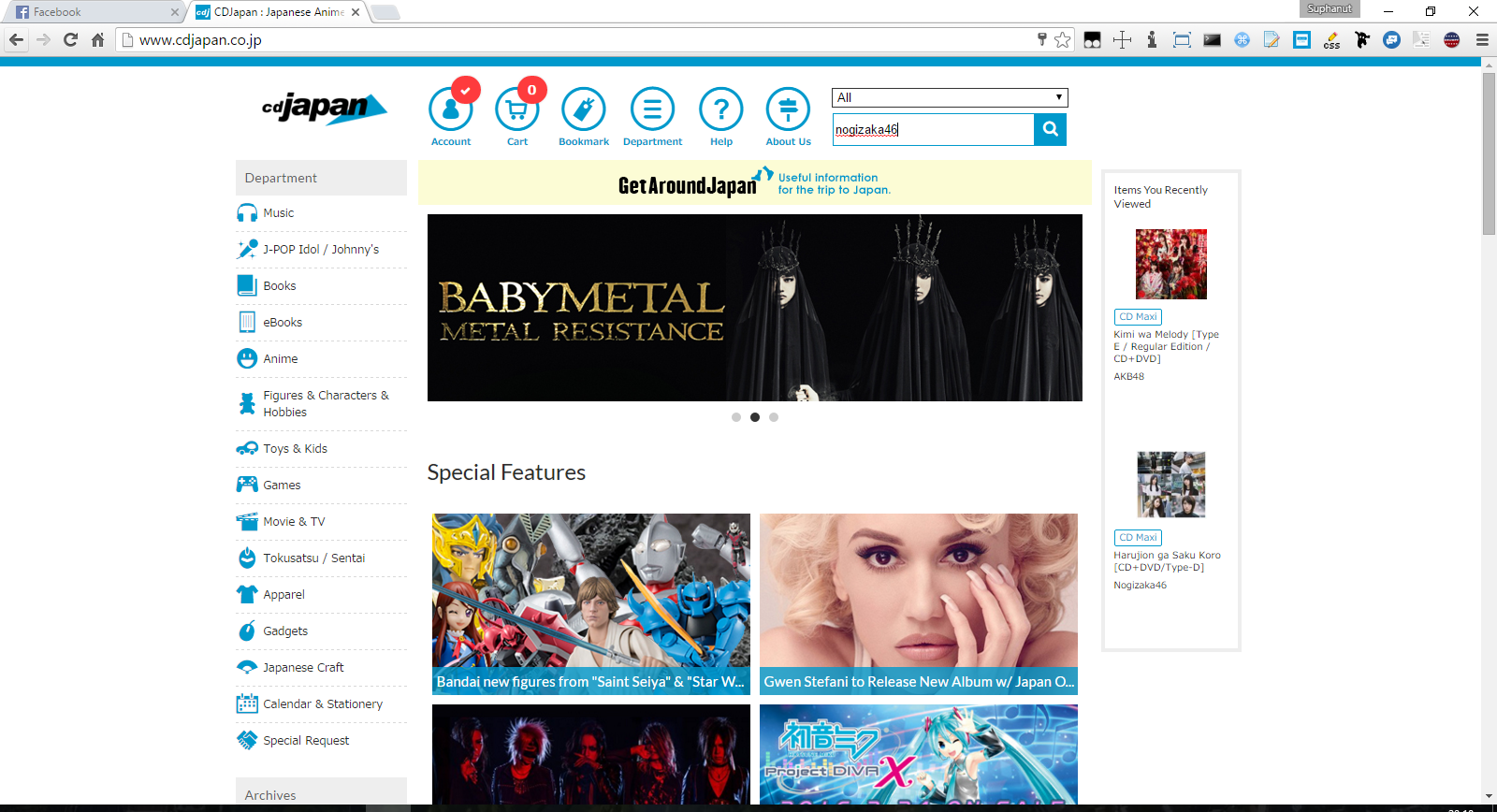
Task: Open the Special Request link
Action: point(306,740)
